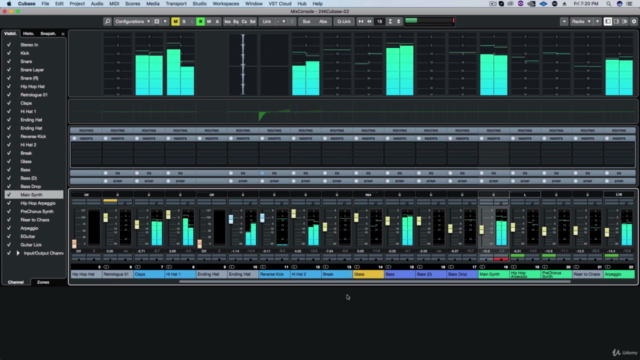Open the Find Track/Channel search icon
Viewport: 640px width, 360px height.
pyautogui.click(x=107, y=22)
